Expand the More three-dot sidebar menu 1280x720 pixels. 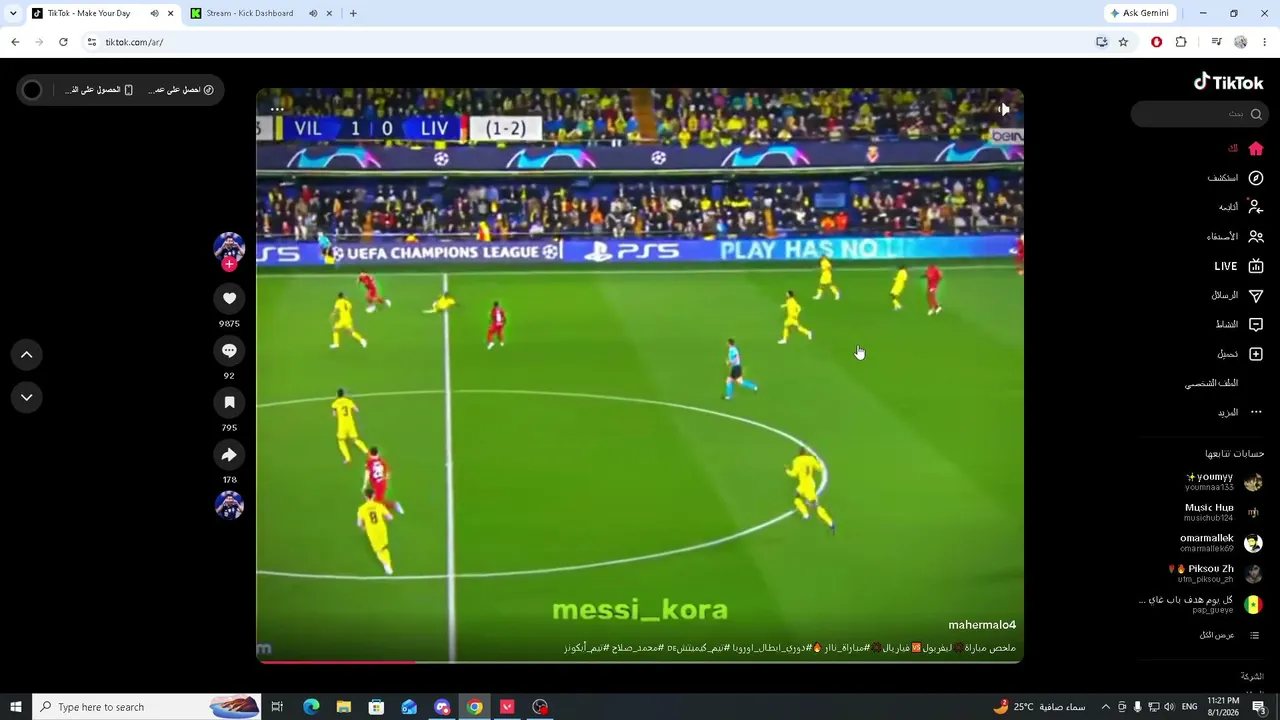pyautogui.click(x=1256, y=412)
